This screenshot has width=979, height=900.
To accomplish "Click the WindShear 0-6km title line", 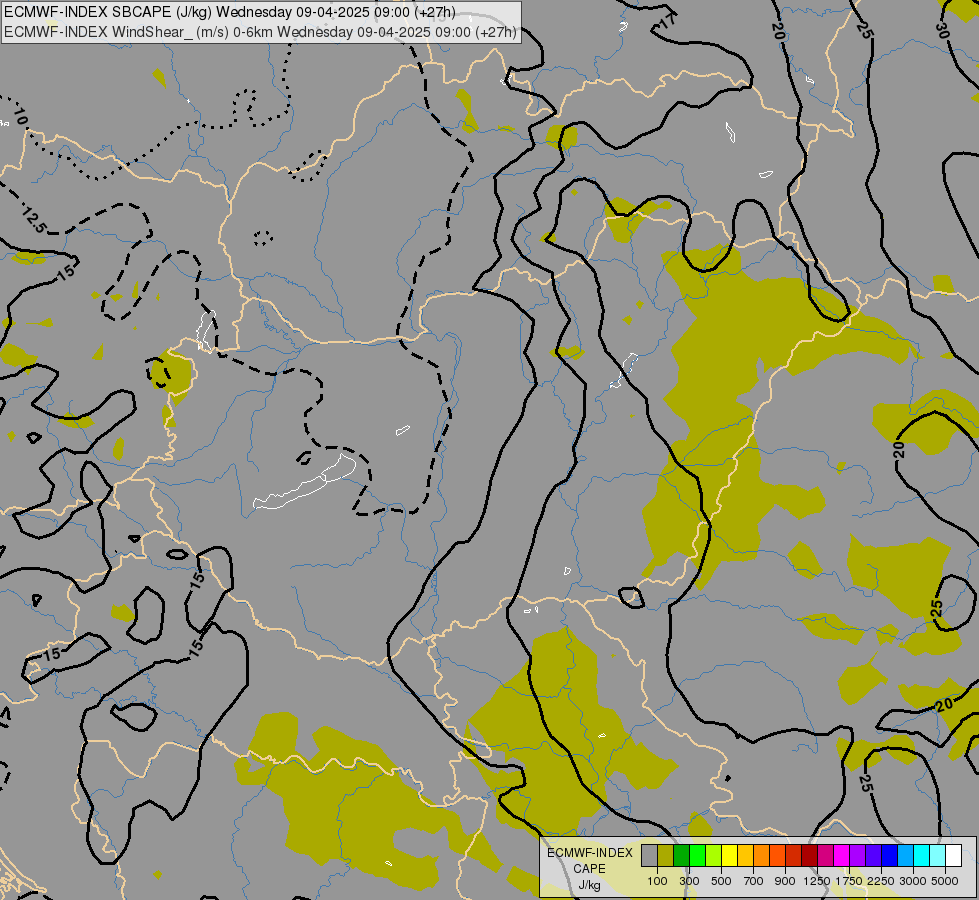I will click(x=260, y=32).
